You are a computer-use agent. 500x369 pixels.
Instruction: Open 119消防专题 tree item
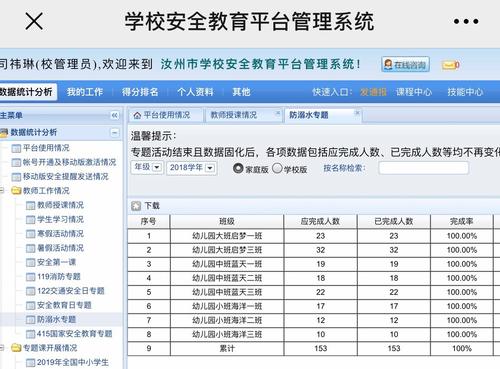[x=59, y=276]
